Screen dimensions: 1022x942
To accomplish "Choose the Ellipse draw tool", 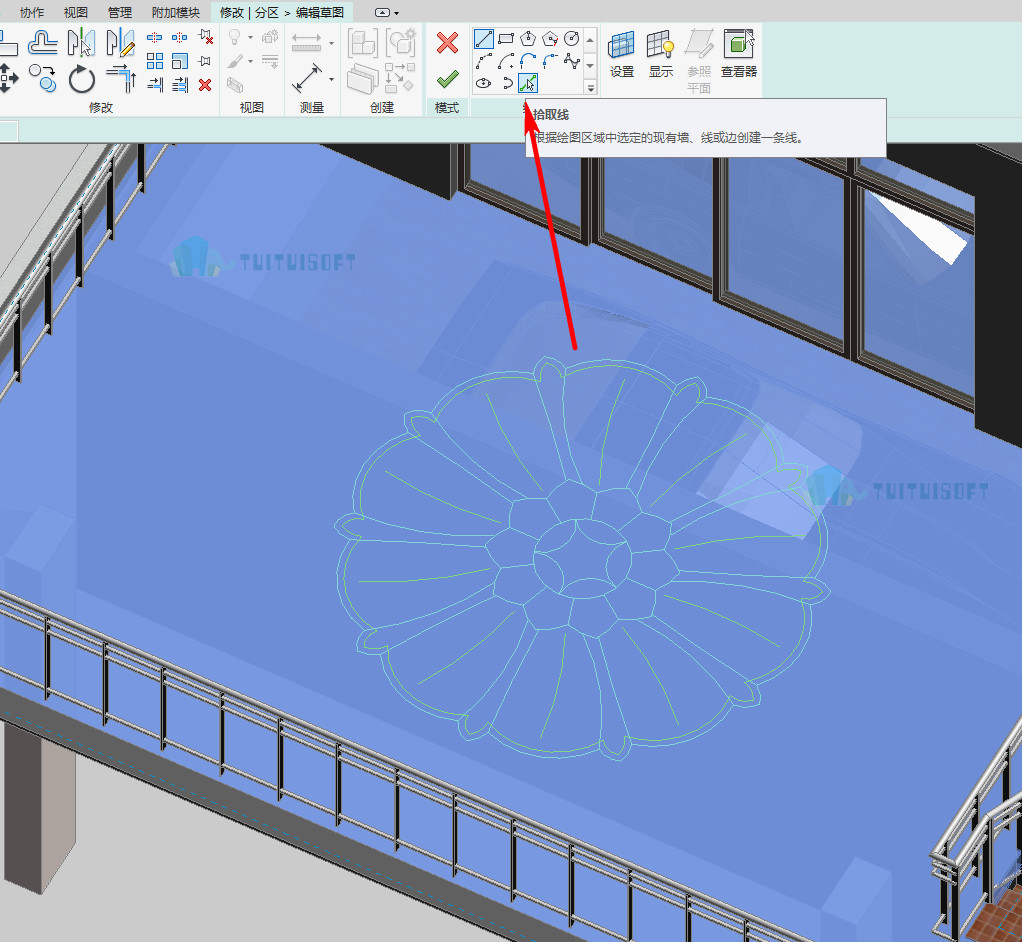I will click(x=484, y=83).
